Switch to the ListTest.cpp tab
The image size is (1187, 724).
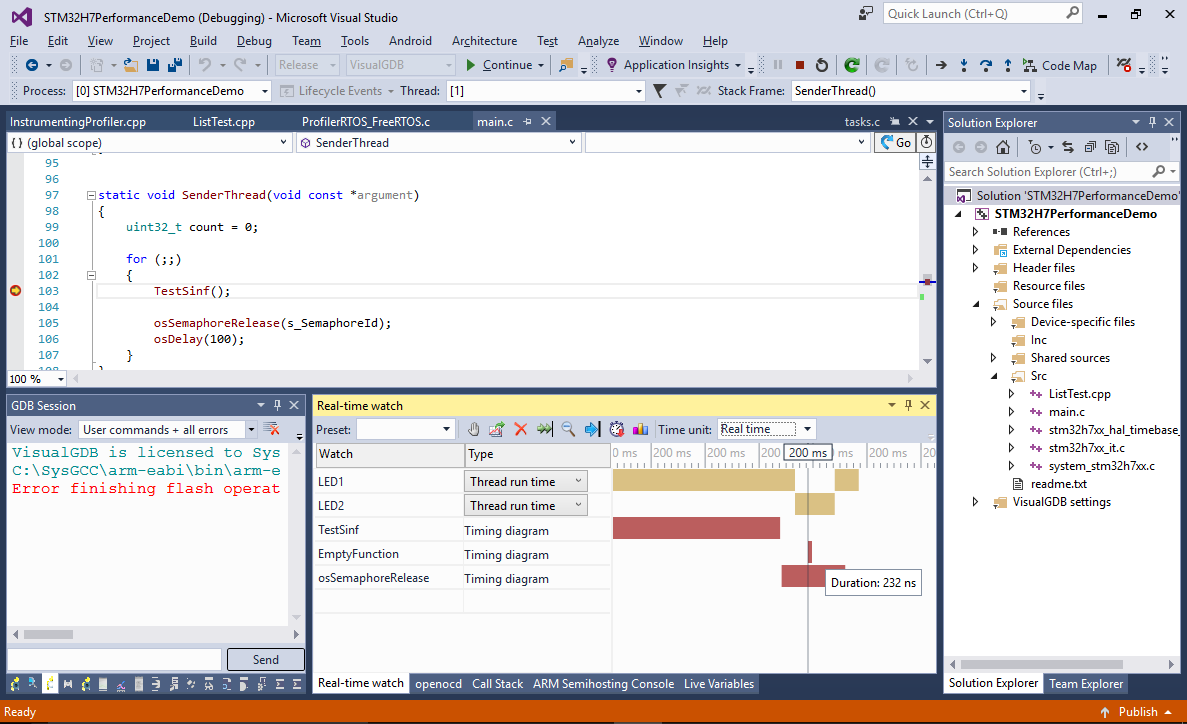[224, 121]
